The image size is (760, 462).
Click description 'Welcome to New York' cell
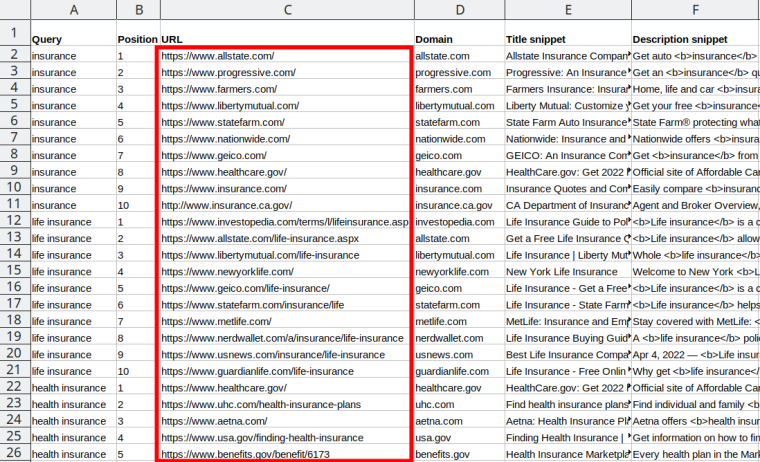coord(696,271)
